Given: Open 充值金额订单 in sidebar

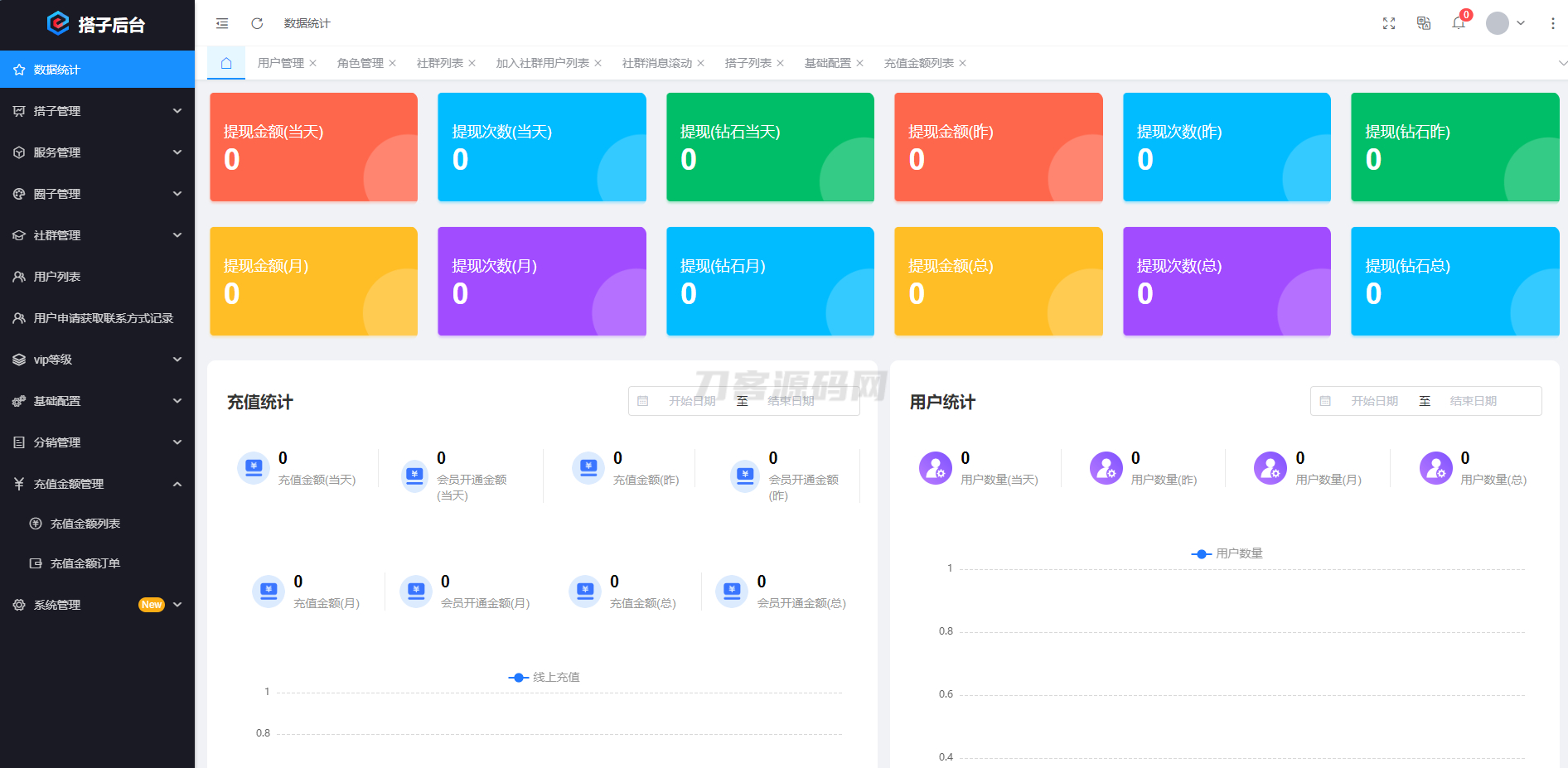Looking at the screenshot, I should coord(85,563).
